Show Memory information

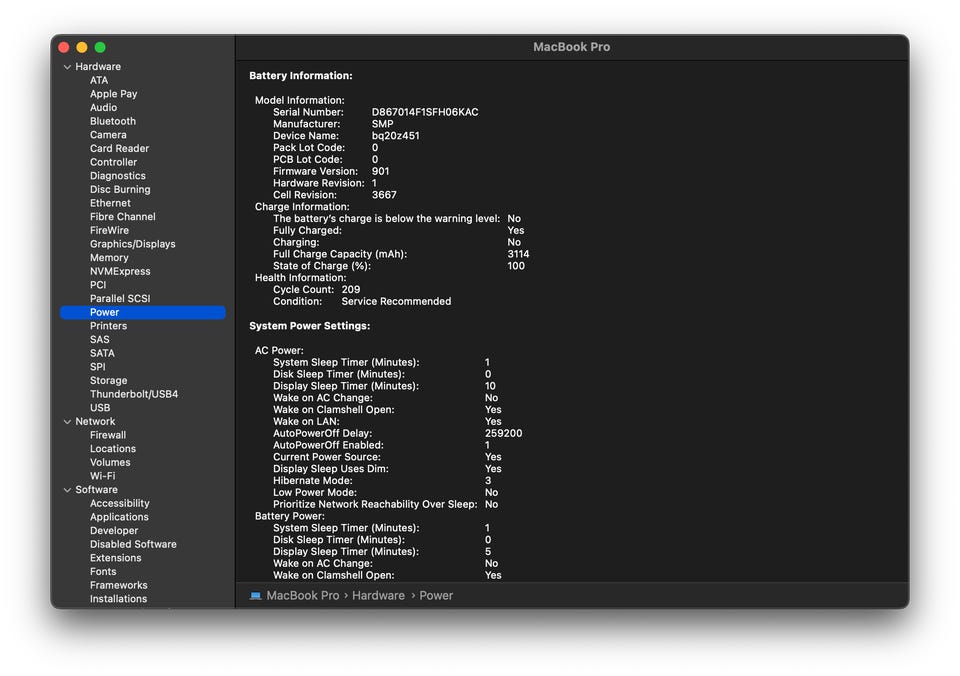pos(109,258)
